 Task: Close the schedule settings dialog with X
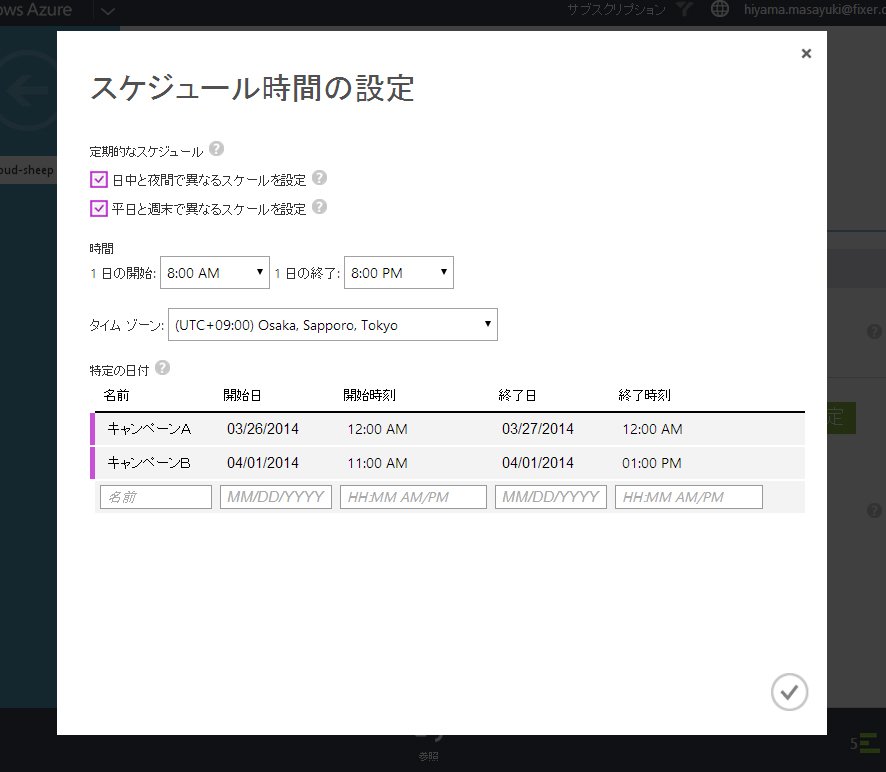[x=806, y=54]
